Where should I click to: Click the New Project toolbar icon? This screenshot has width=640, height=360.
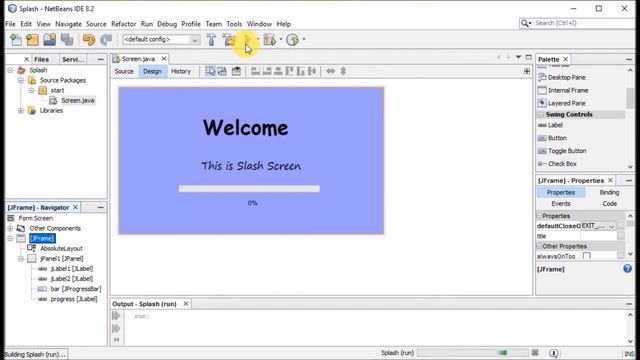[32, 40]
